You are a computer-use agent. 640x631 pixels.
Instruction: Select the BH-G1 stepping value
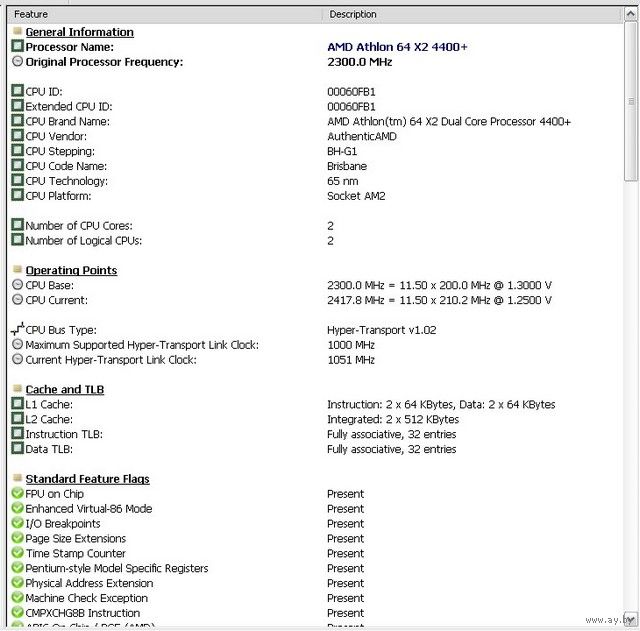(x=342, y=151)
